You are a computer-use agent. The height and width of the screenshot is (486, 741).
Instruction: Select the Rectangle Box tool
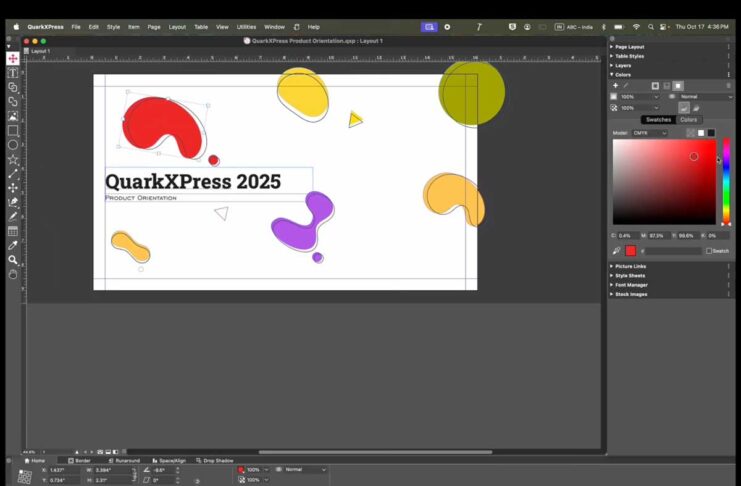[x=13, y=130]
